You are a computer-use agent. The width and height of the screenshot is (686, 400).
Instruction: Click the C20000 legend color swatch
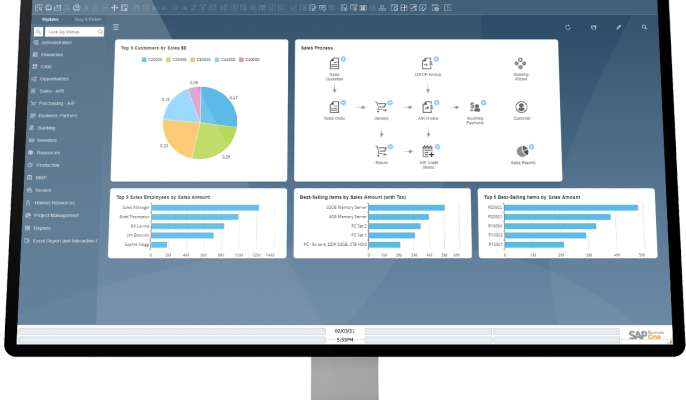click(146, 58)
